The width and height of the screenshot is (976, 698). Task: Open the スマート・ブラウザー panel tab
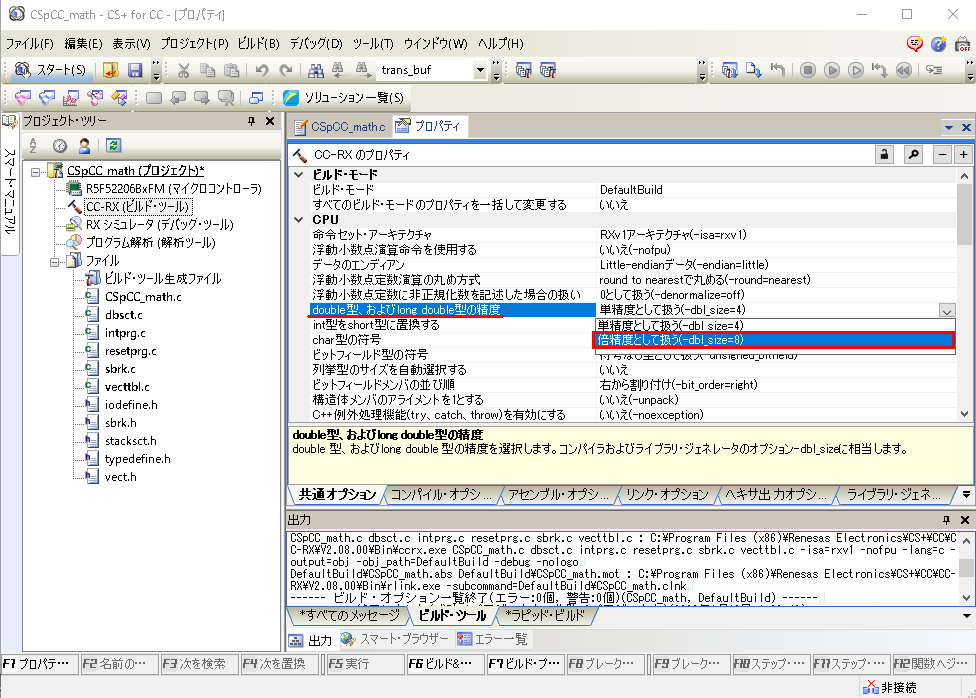point(395,639)
